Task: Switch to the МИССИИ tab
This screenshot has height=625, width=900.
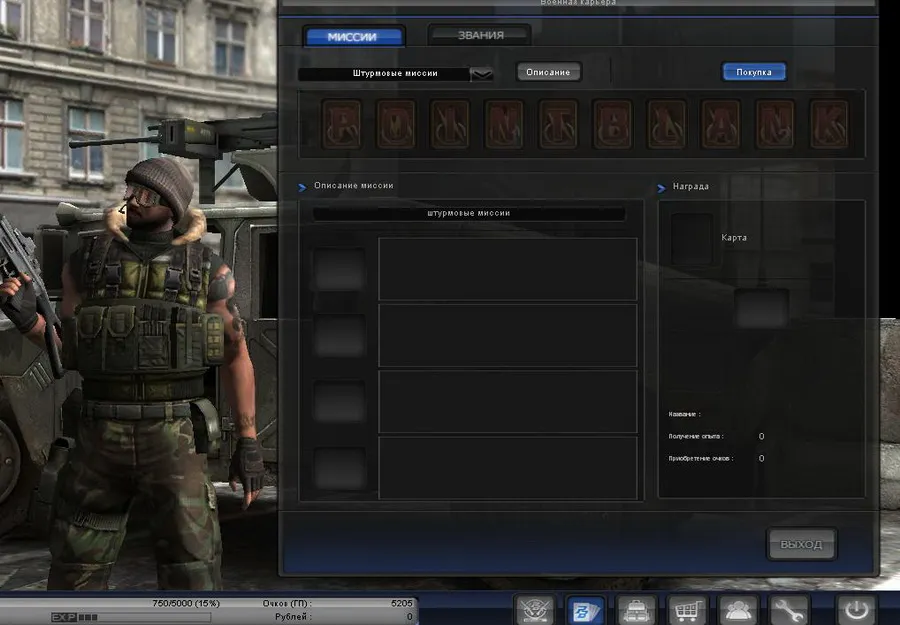Action: point(354,37)
